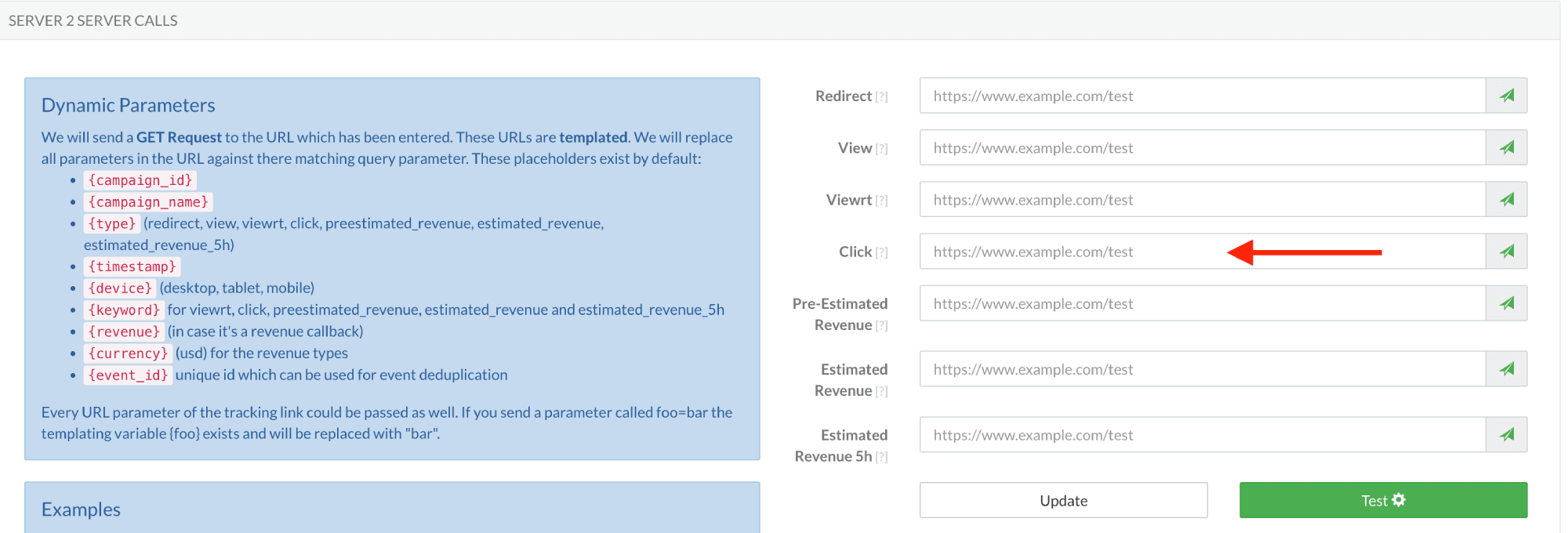The image size is (1568, 533).
Task: Focus the Estimated Revenue 5h URL field
Action: 1203,434
